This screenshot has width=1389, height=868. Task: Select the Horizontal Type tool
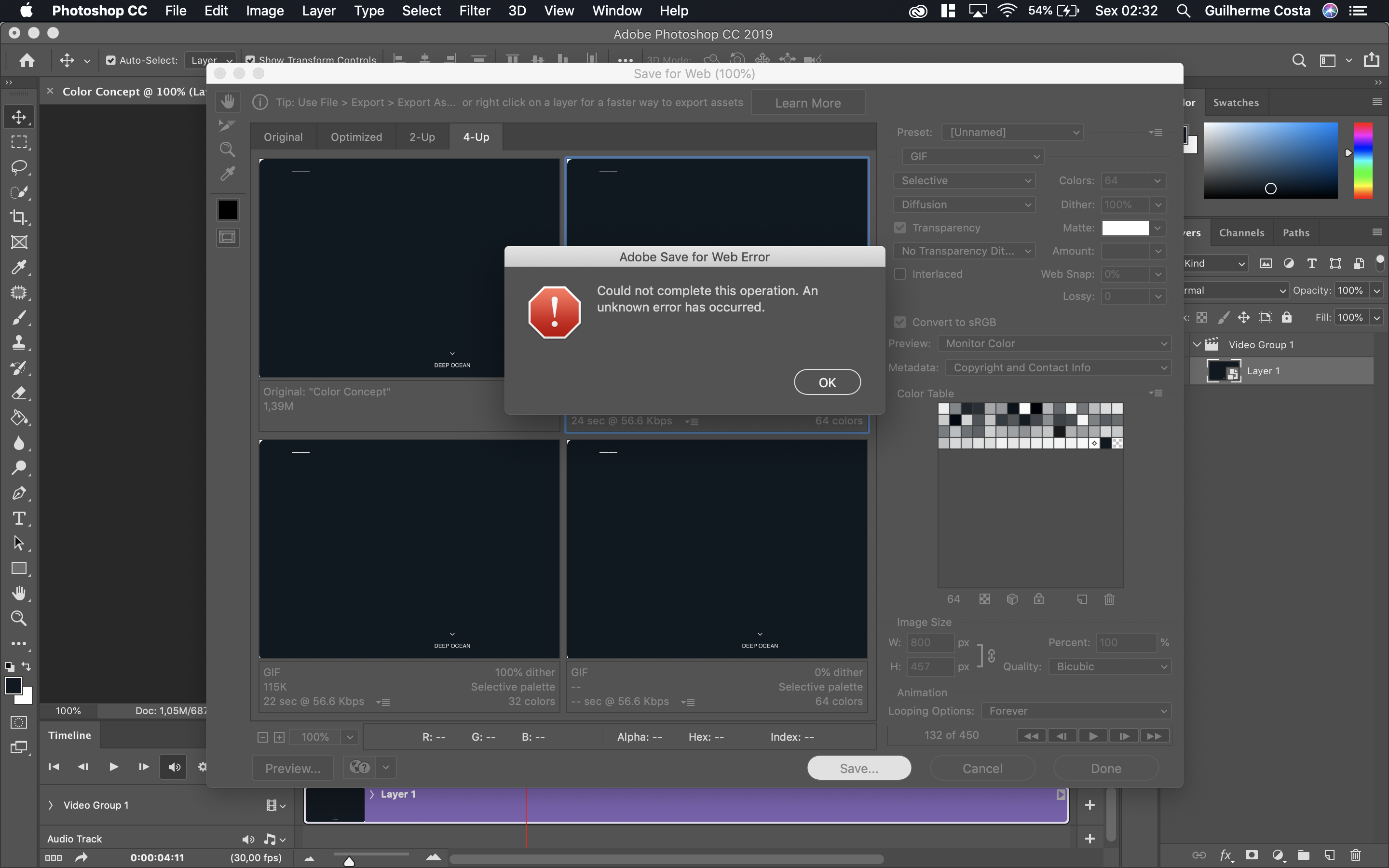[19, 518]
